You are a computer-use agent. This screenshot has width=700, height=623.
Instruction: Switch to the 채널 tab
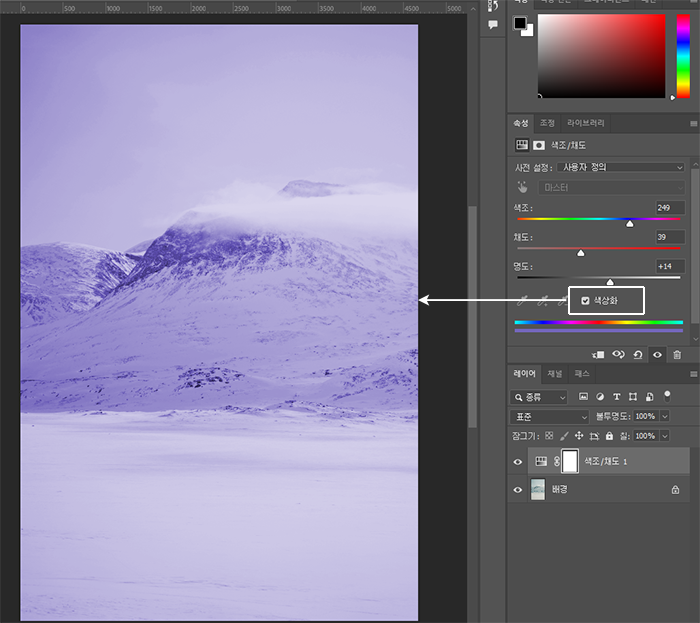click(555, 374)
